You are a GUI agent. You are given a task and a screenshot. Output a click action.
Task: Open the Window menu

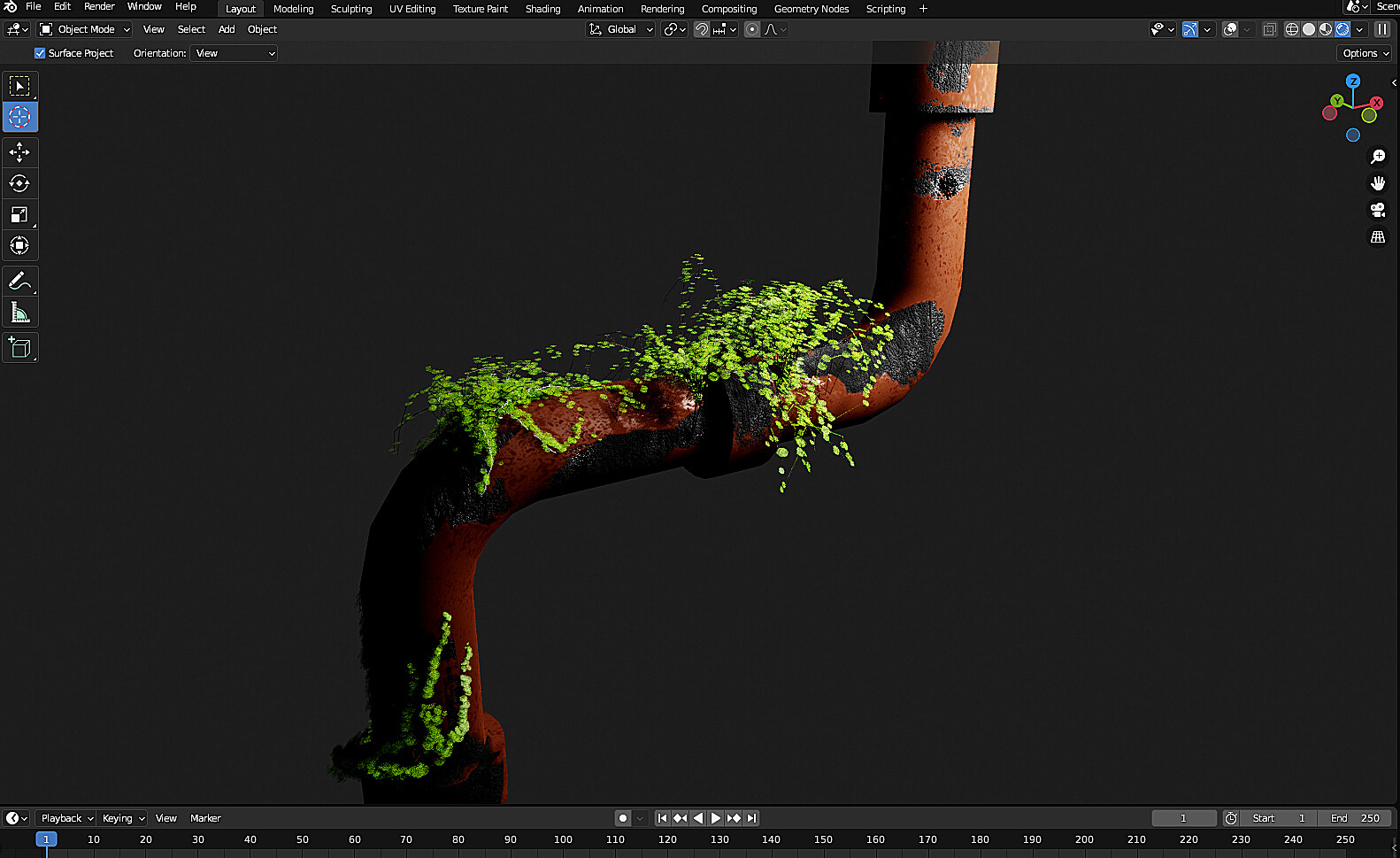point(144,7)
